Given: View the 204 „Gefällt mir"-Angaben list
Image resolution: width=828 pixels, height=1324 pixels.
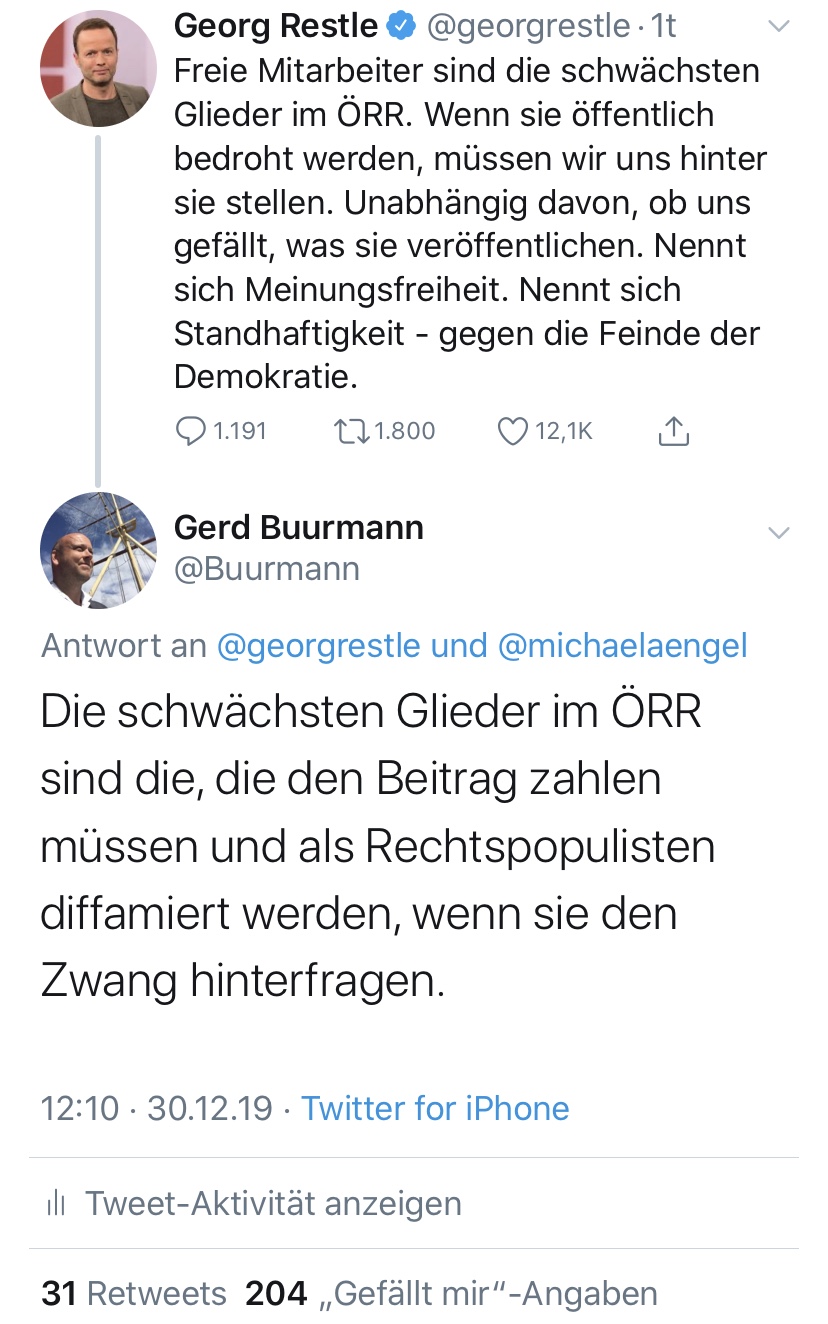Looking at the screenshot, I should [452, 1293].
